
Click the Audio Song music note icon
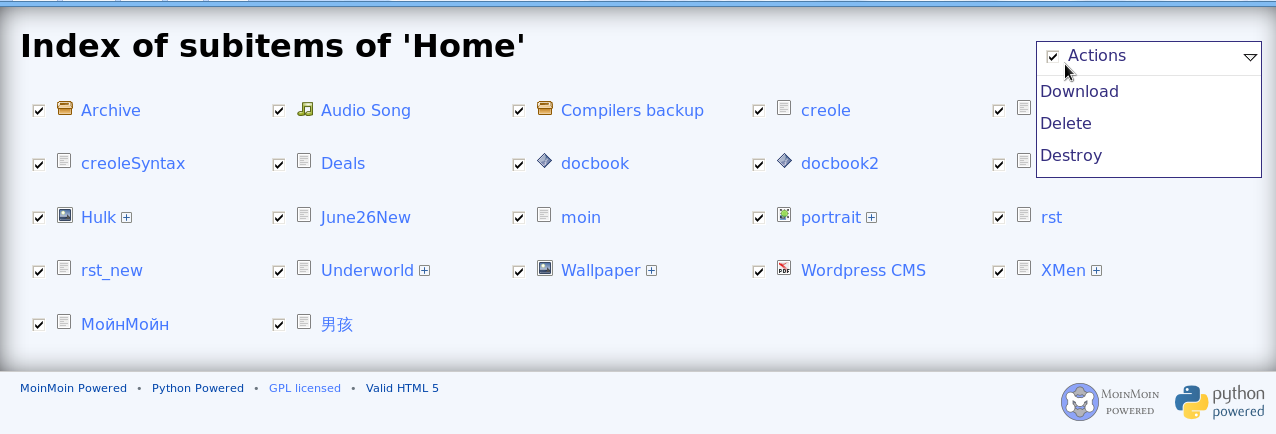click(305, 108)
